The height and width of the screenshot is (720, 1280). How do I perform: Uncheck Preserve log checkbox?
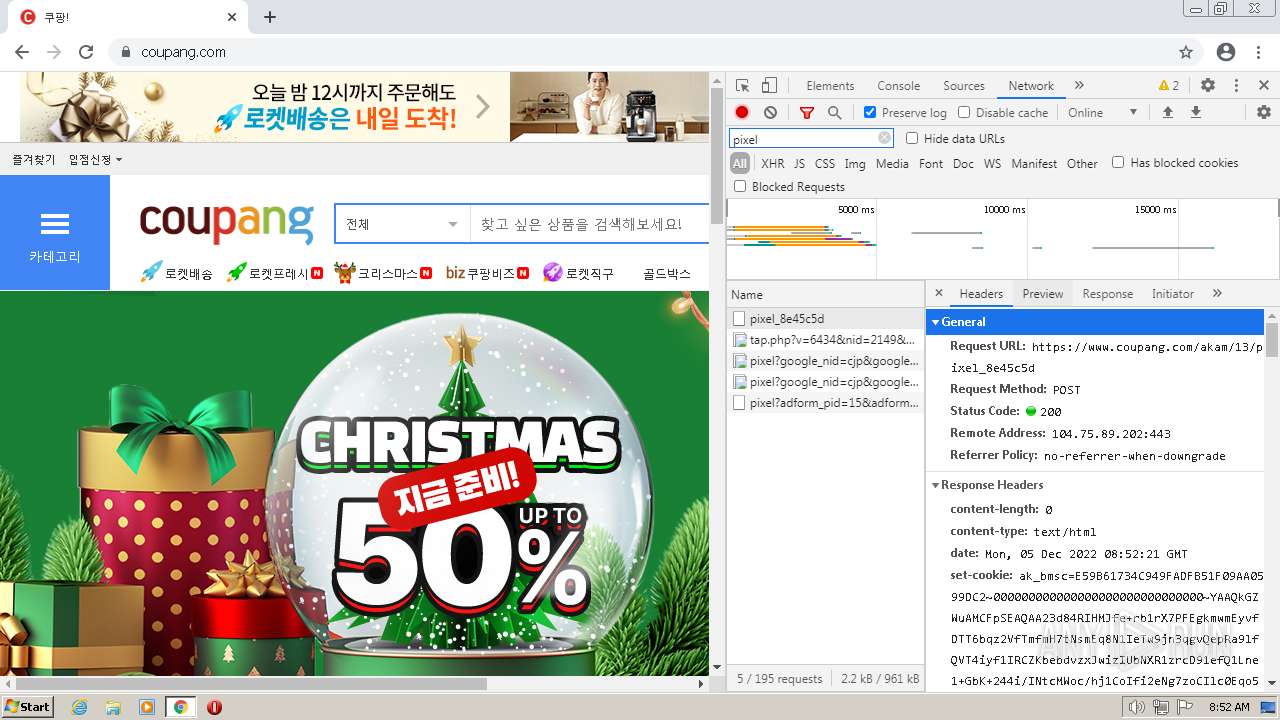870,113
